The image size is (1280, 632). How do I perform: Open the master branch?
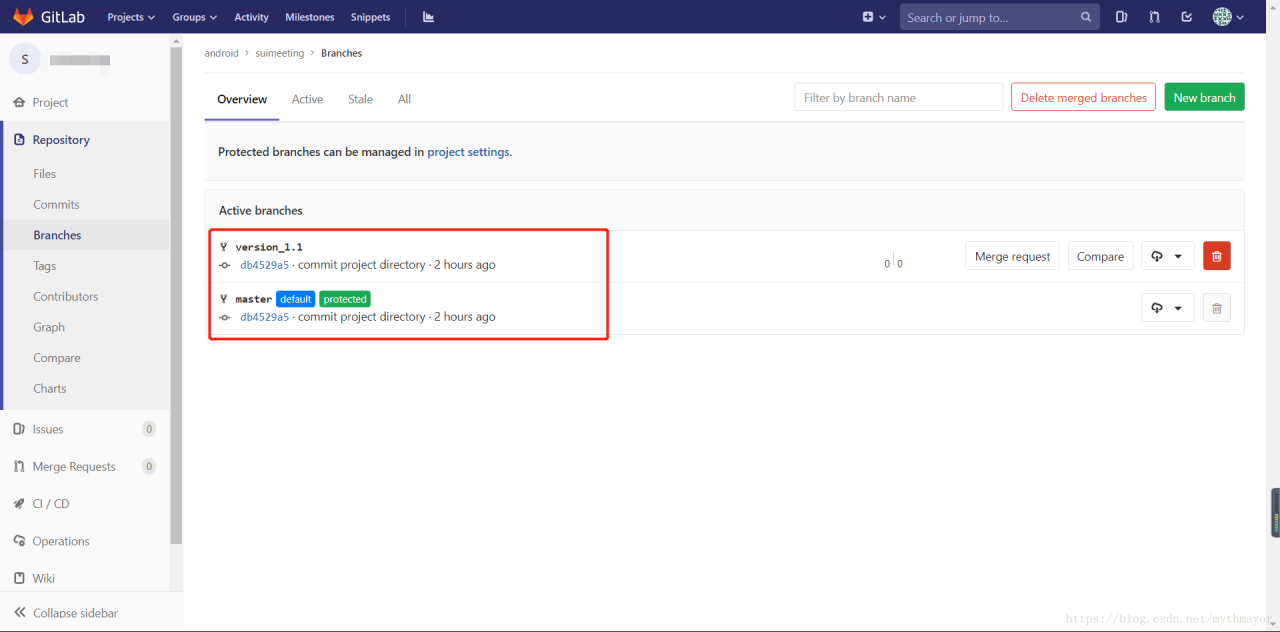(253, 299)
